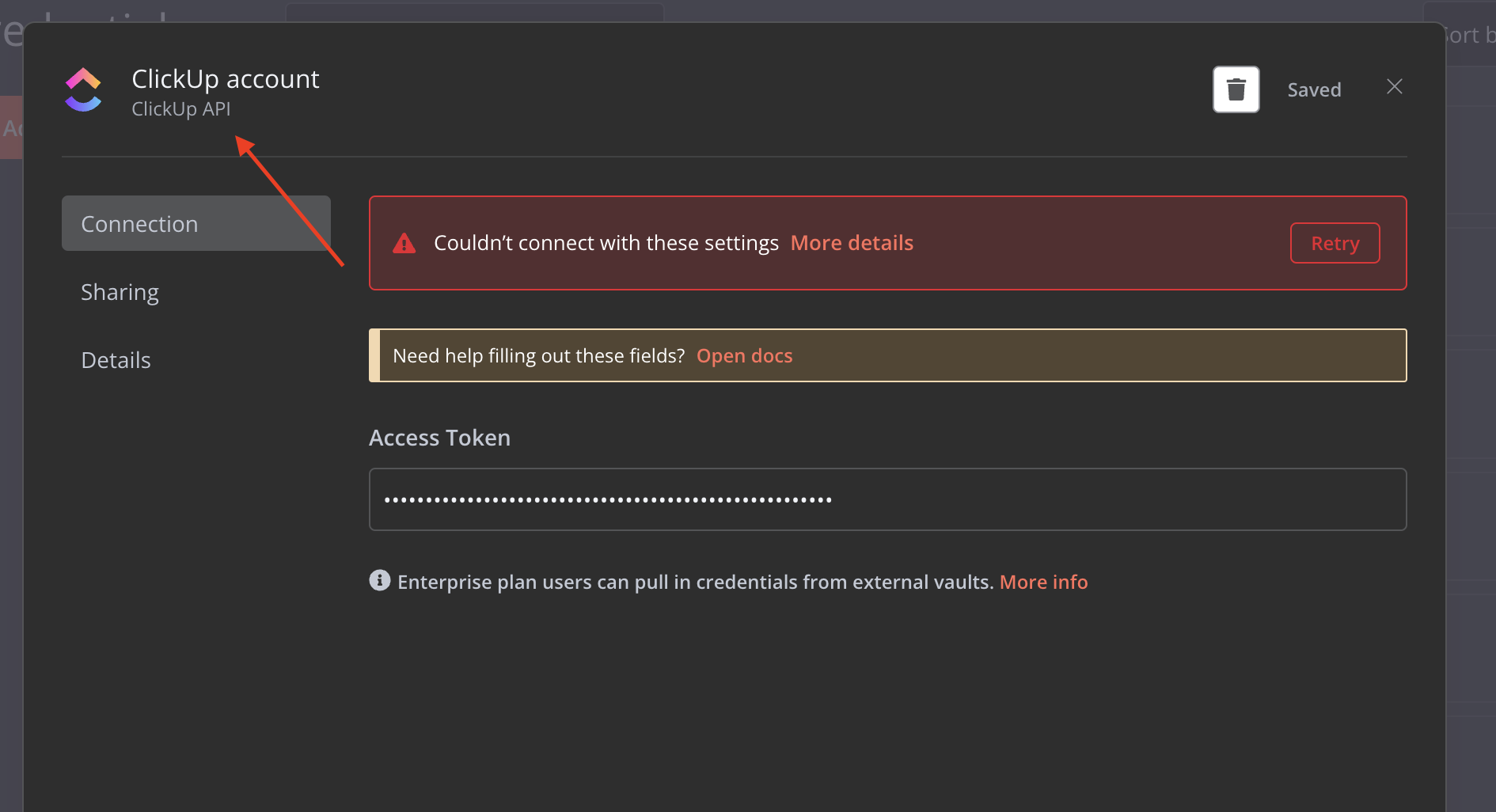This screenshot has height=812, width=1496.
Task: Select the Connection tab
Action: 196,223
